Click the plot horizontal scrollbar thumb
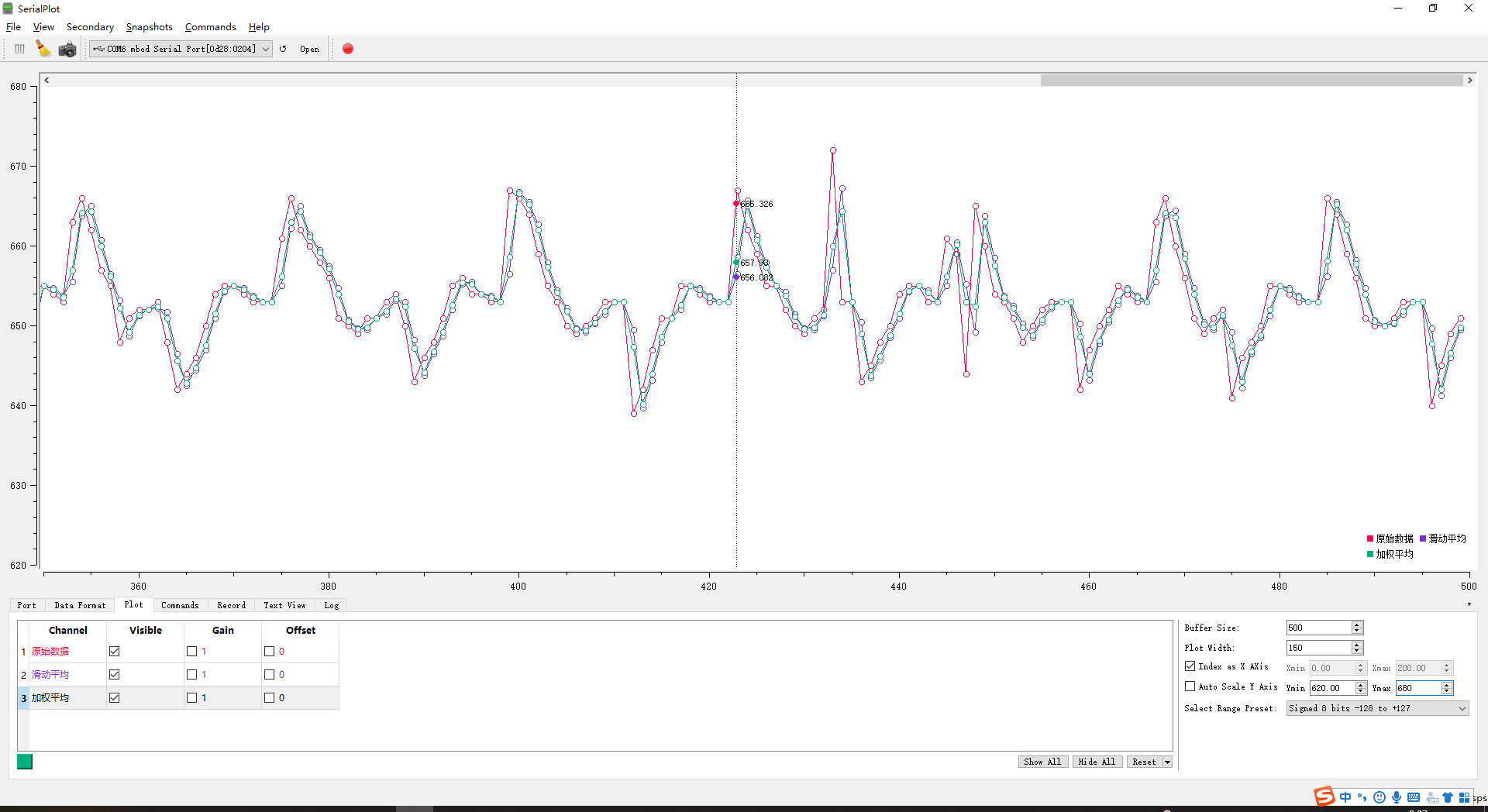This screenshot has width=1488, height=812. pyautogui.click(x=1251, y=80)
